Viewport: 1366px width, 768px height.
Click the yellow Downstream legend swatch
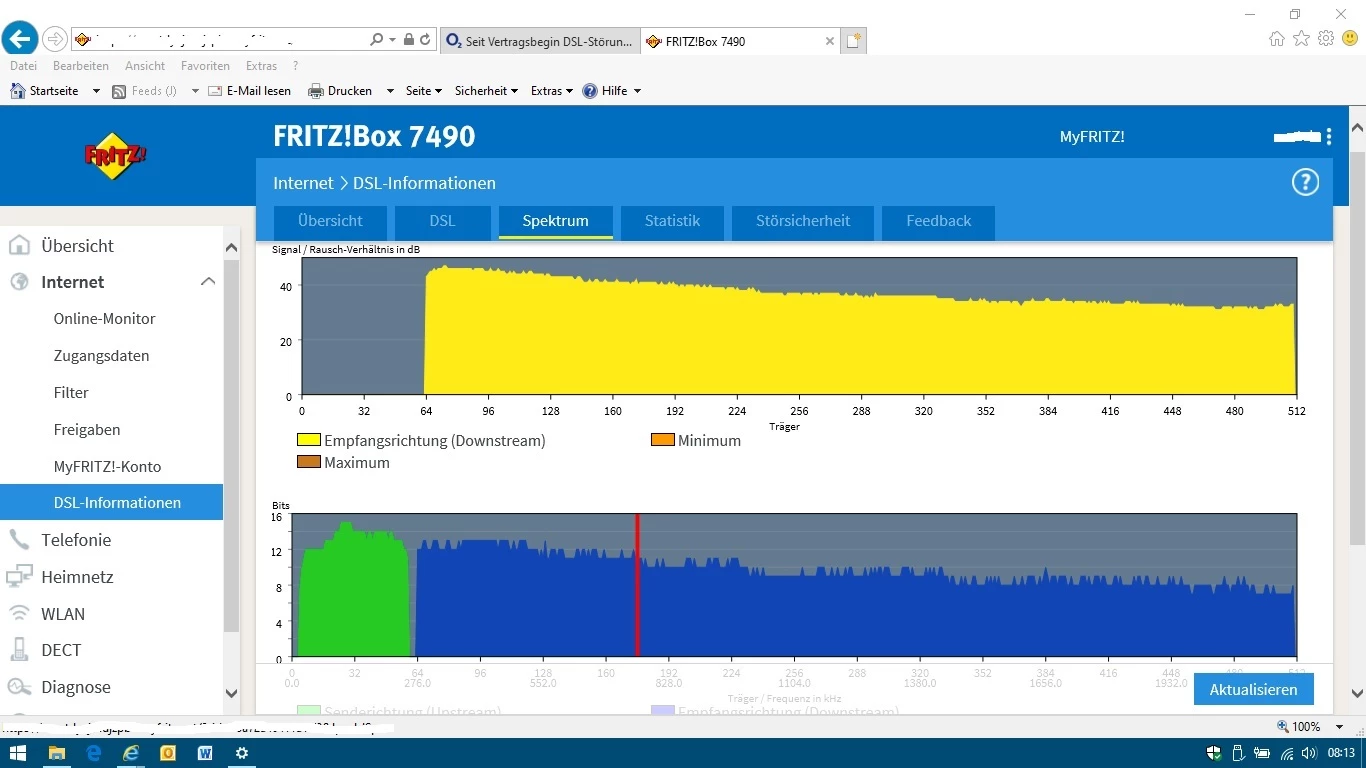click(x=308, y=441)
